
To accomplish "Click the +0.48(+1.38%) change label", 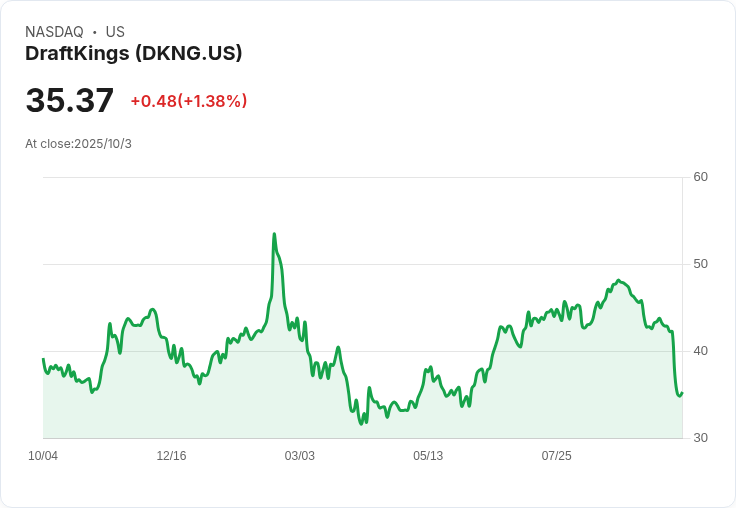I will (x=189, y=101).
